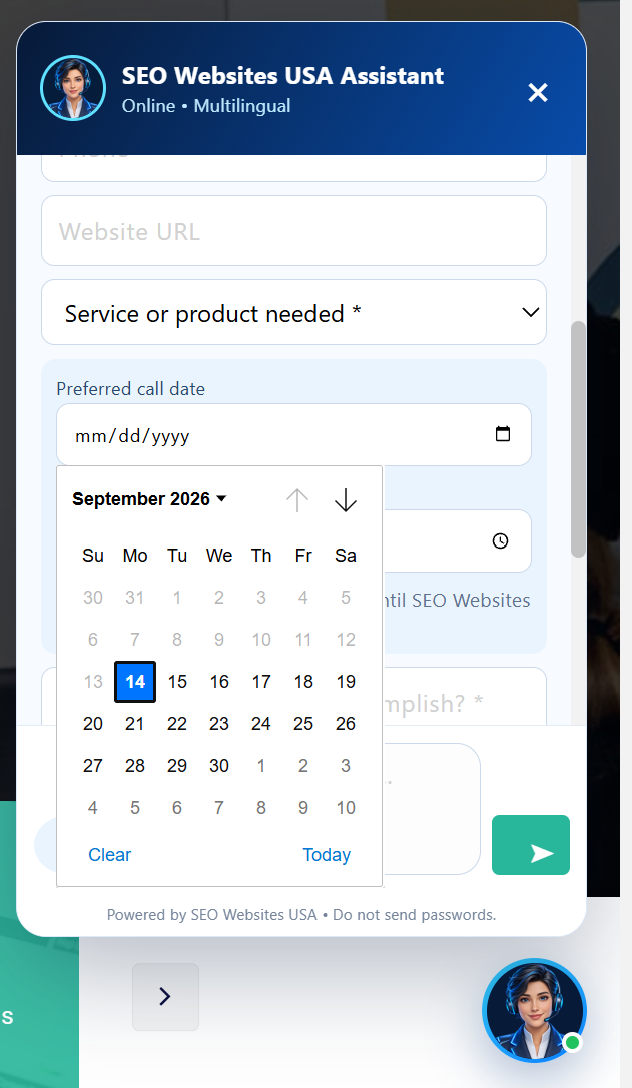632x1088 pixels.
Task: Click the floating chat avatar launcher
Action: tap(534, 1010)
